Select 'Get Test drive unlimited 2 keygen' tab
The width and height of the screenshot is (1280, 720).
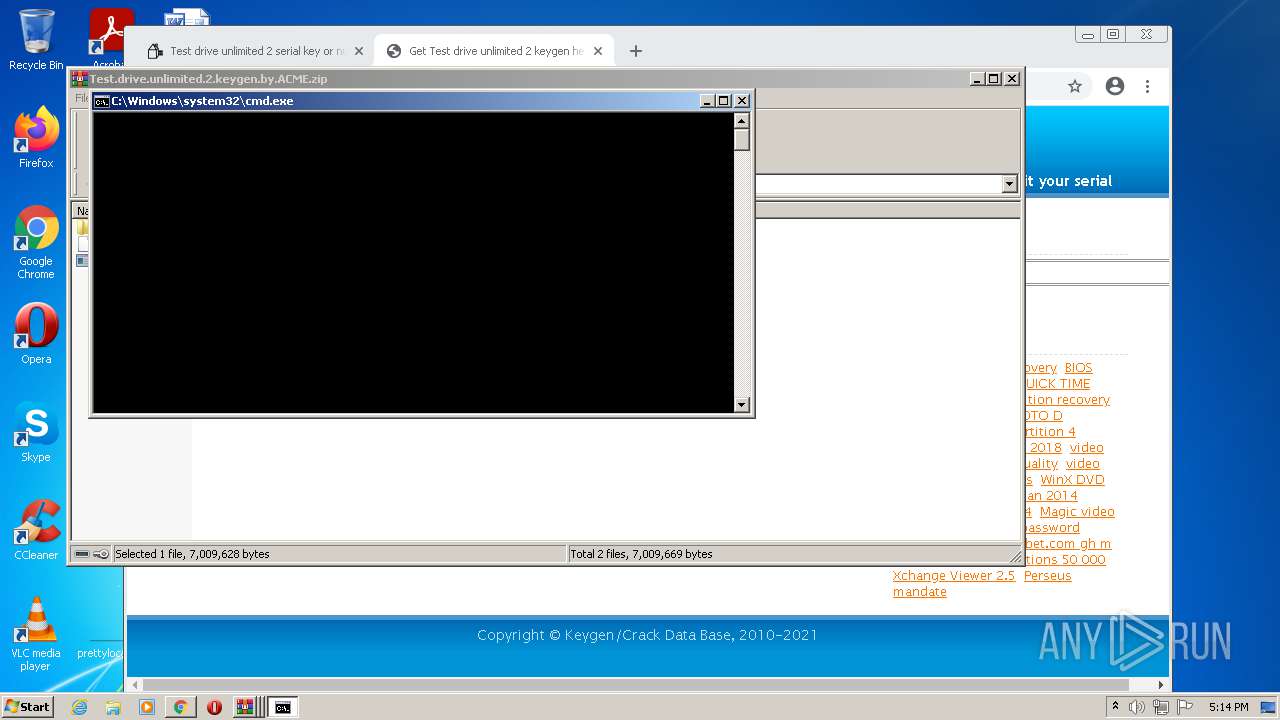[x=496, y=51]
